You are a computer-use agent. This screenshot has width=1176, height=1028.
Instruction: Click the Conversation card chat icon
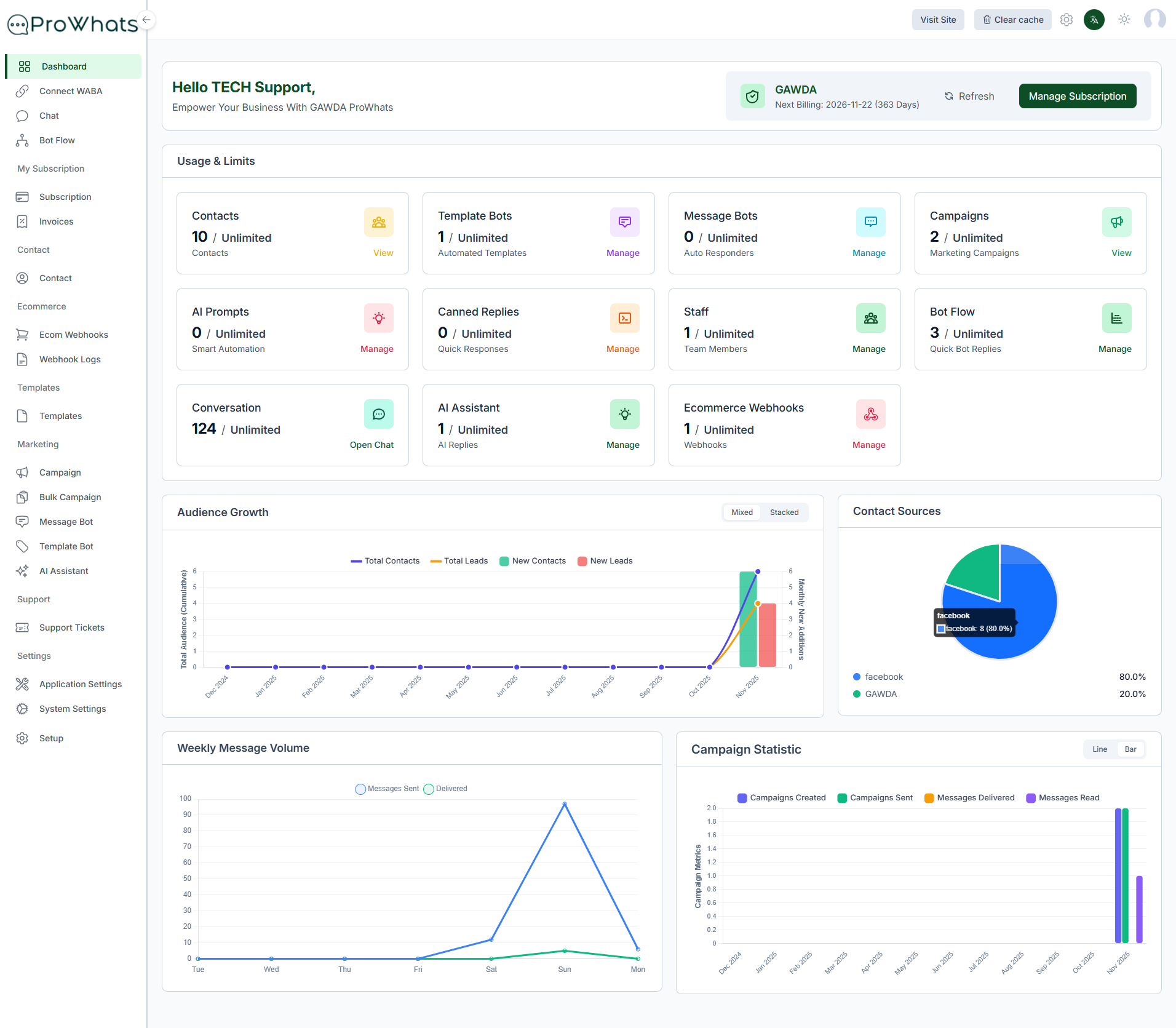[379, 414]
